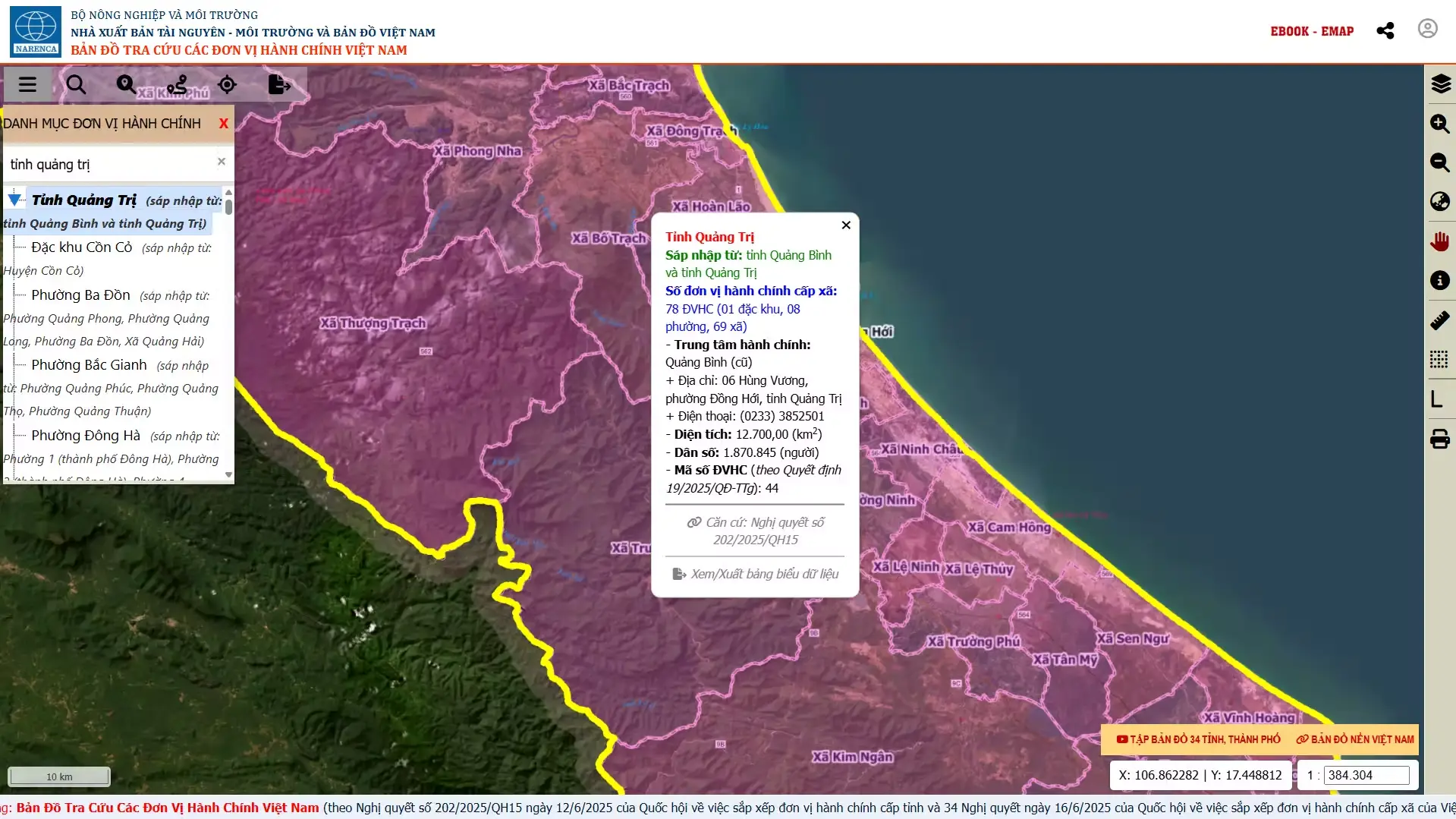
Task: Click the export data file icon
Action: [x=279, y=84]
